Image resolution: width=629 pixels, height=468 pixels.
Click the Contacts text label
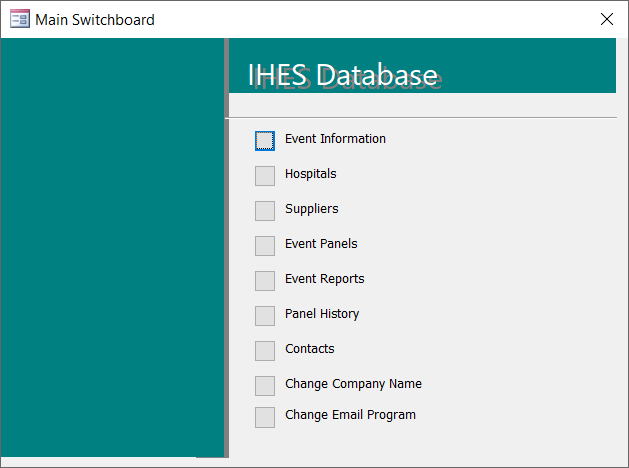point(310,349)
